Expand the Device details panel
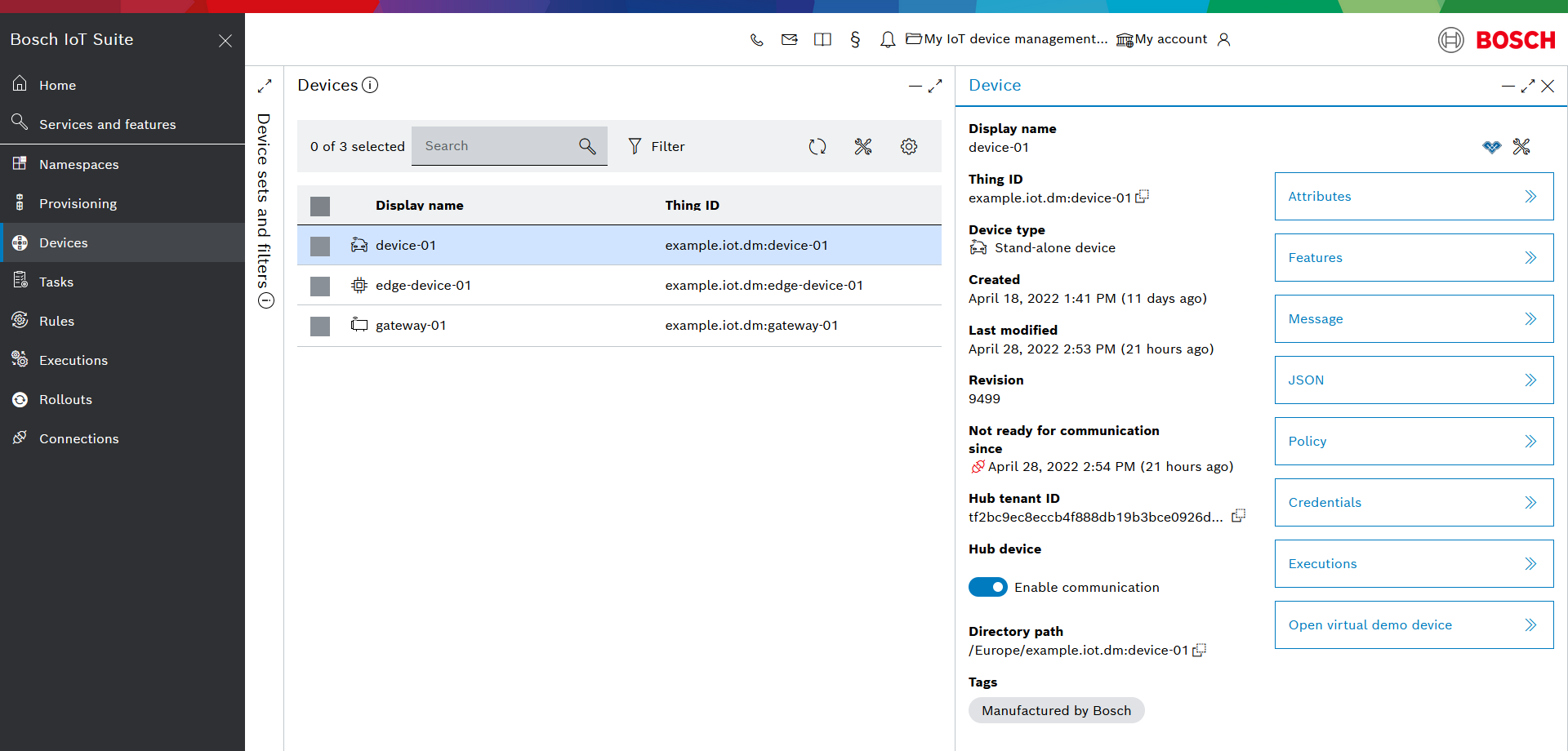 (x=1528, y=86)
